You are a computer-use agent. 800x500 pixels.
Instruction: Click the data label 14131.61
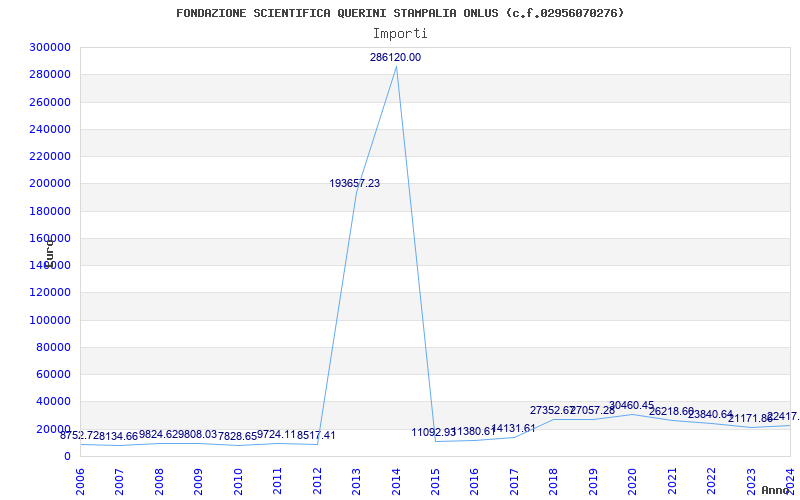(513, 429)
